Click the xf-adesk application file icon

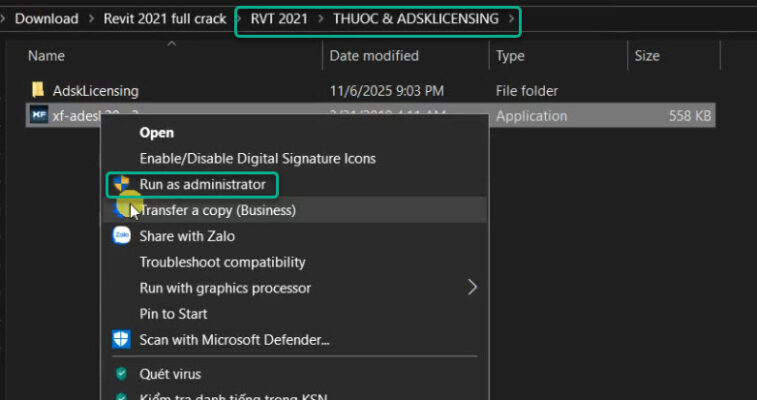tap(38, 116)
